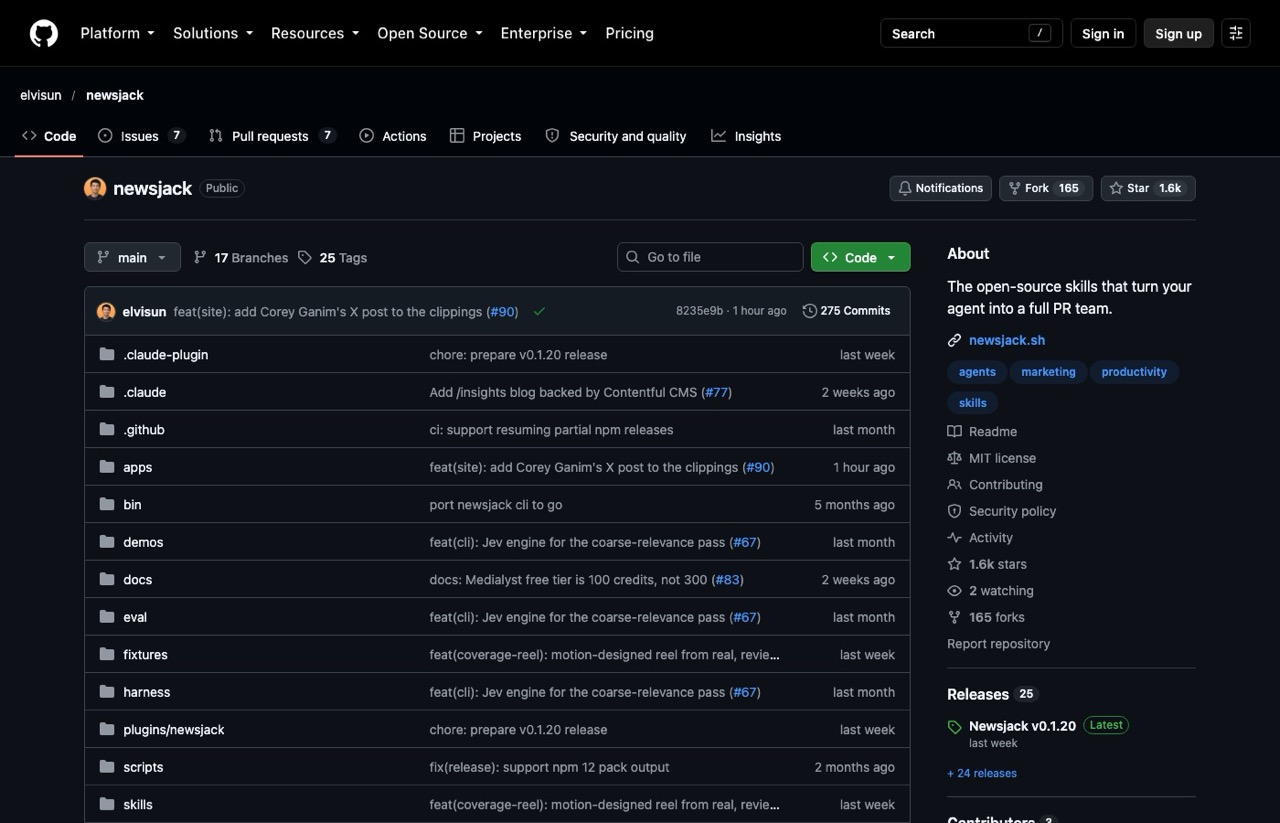Go to GitHub home via Octocat logo

[x=44, y=33]
